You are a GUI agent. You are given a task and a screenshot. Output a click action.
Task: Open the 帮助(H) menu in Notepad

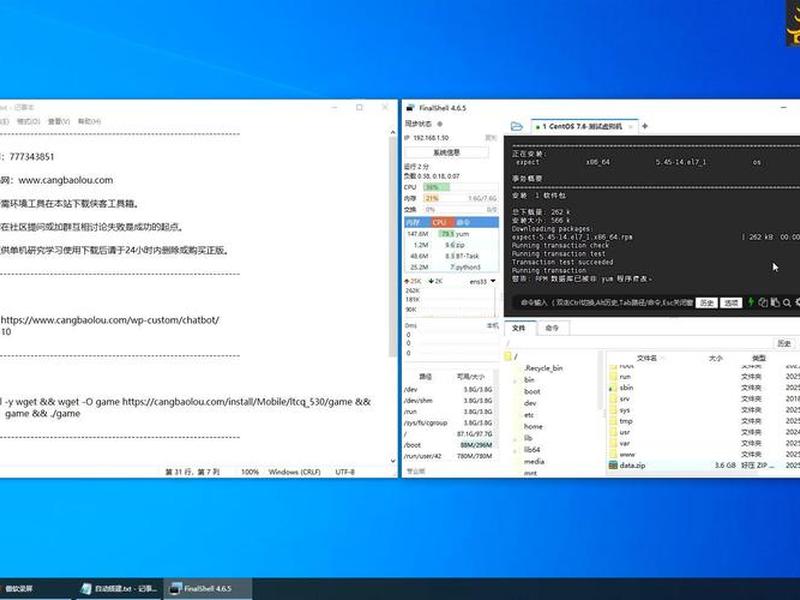tap(89, 121)
